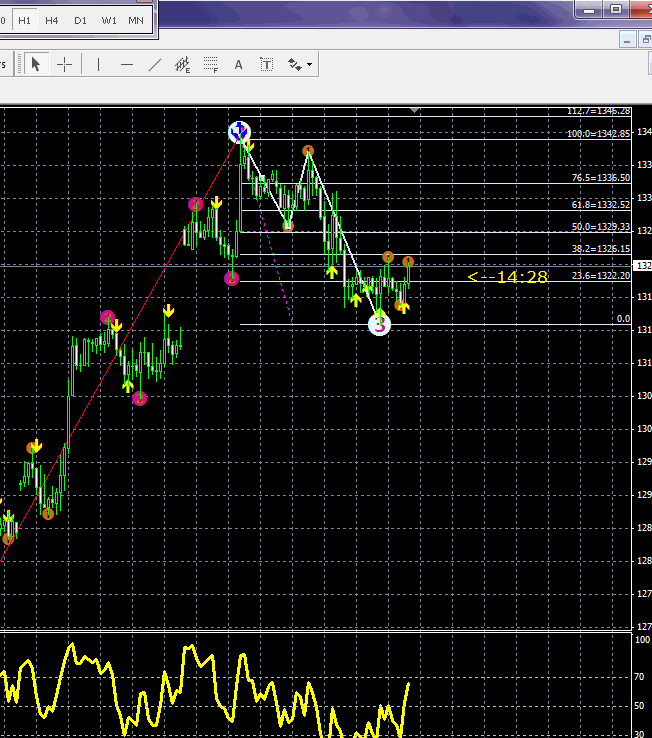Click the 23.6=1322.20 Fibonacci label
This screenshot has width=652, height=738.
601,276
